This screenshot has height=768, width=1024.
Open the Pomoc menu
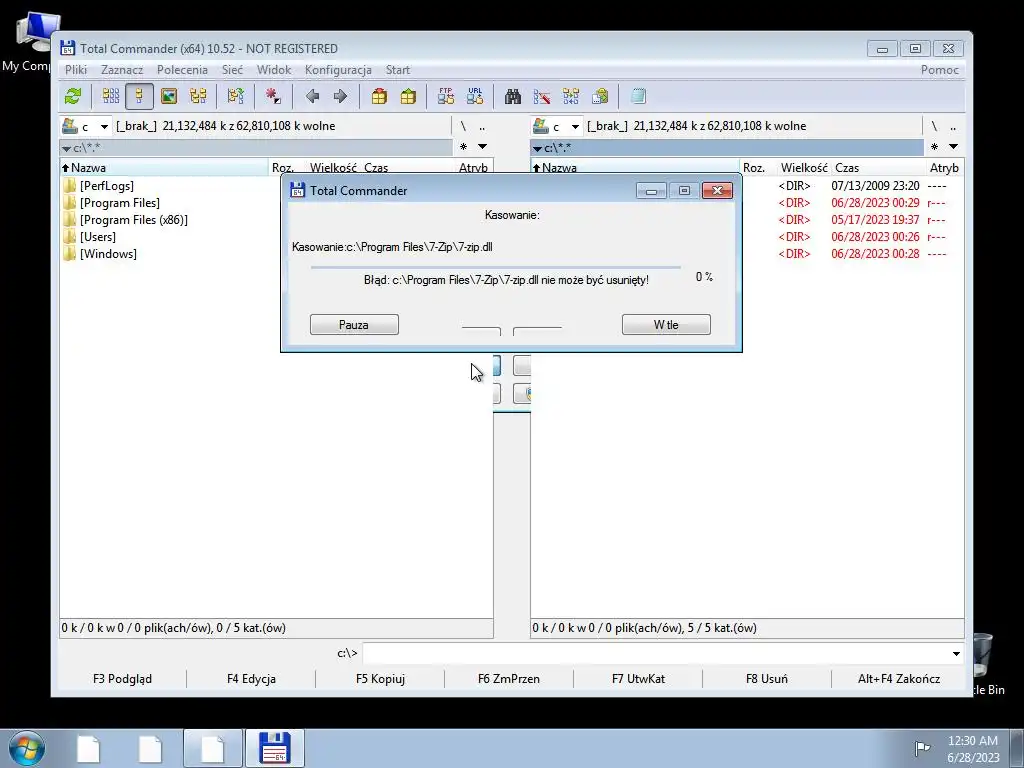coord(940,70)
